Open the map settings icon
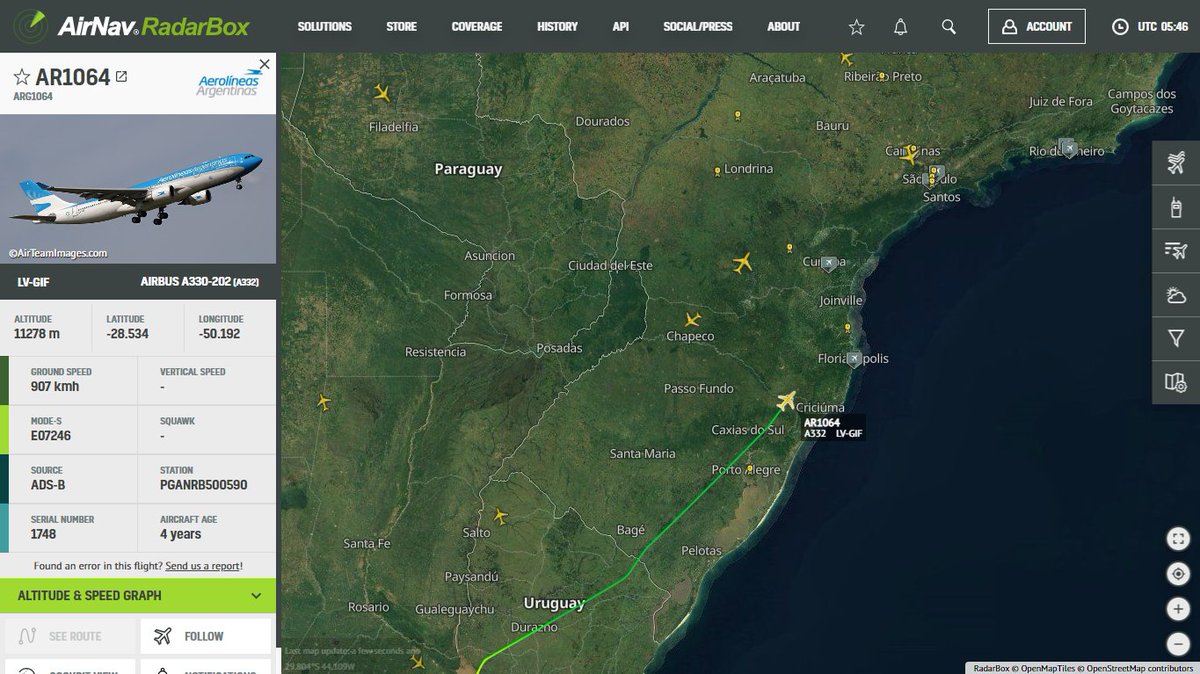The width and height of the screenshot is (1200, 674). 1176,383
